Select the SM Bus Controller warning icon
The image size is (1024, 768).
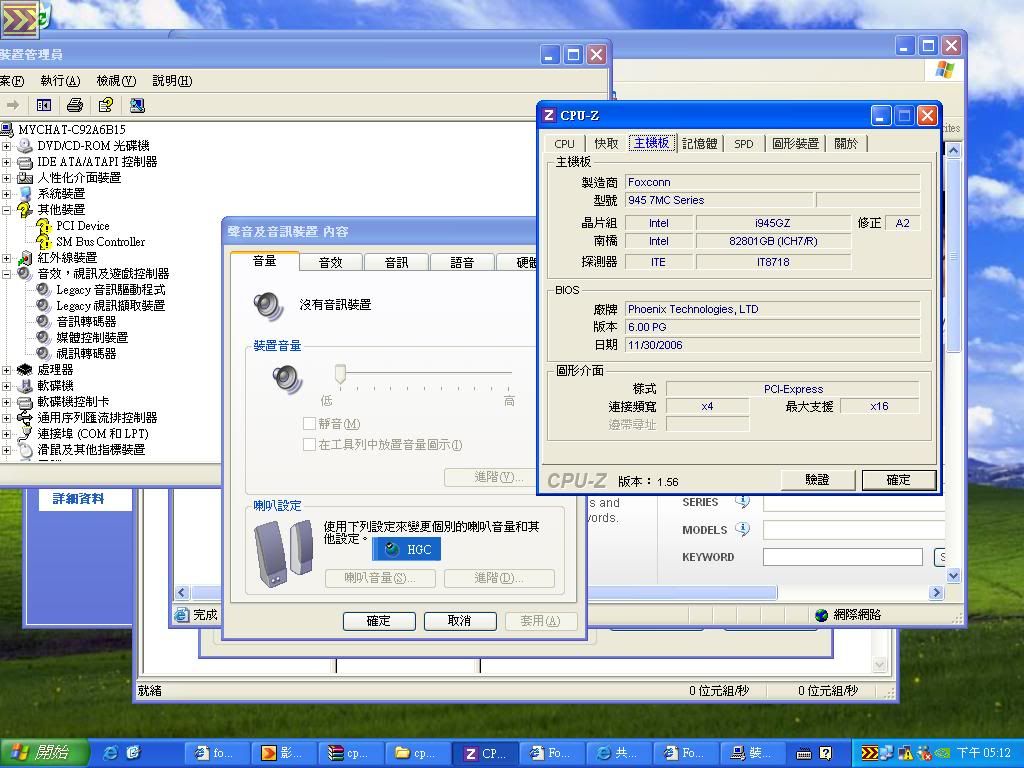click(44, 242)
